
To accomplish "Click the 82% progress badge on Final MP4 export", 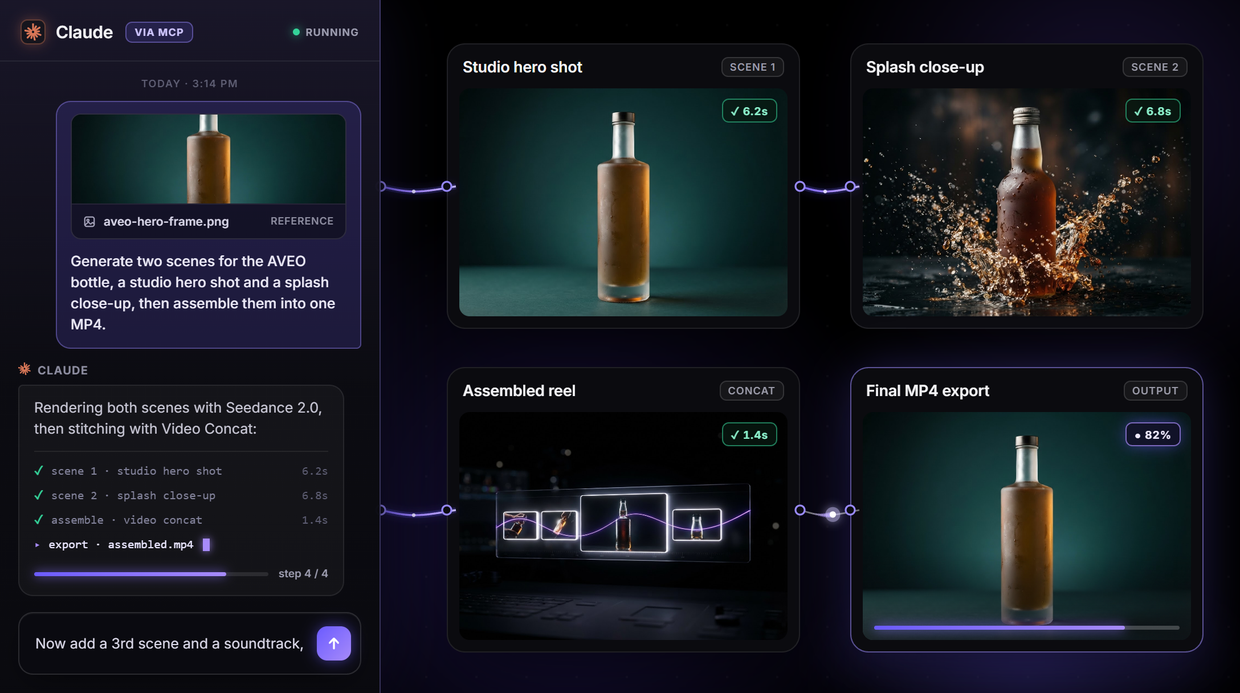I will (x=1153, y=435).
